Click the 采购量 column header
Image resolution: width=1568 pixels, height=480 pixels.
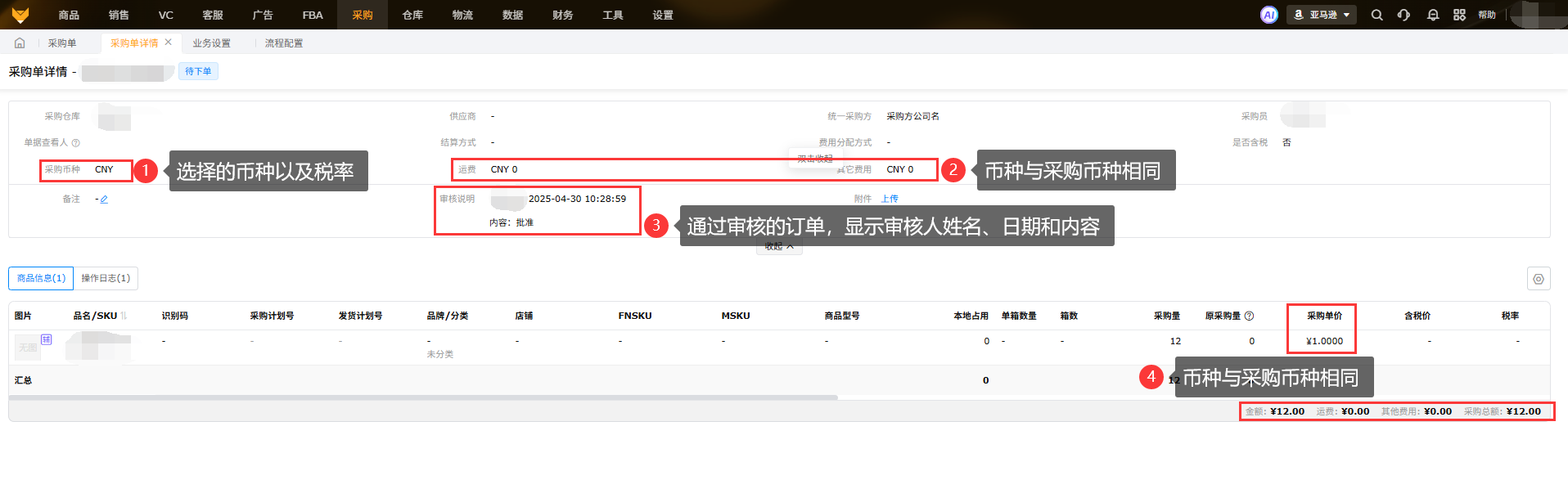coord(1167,316)
